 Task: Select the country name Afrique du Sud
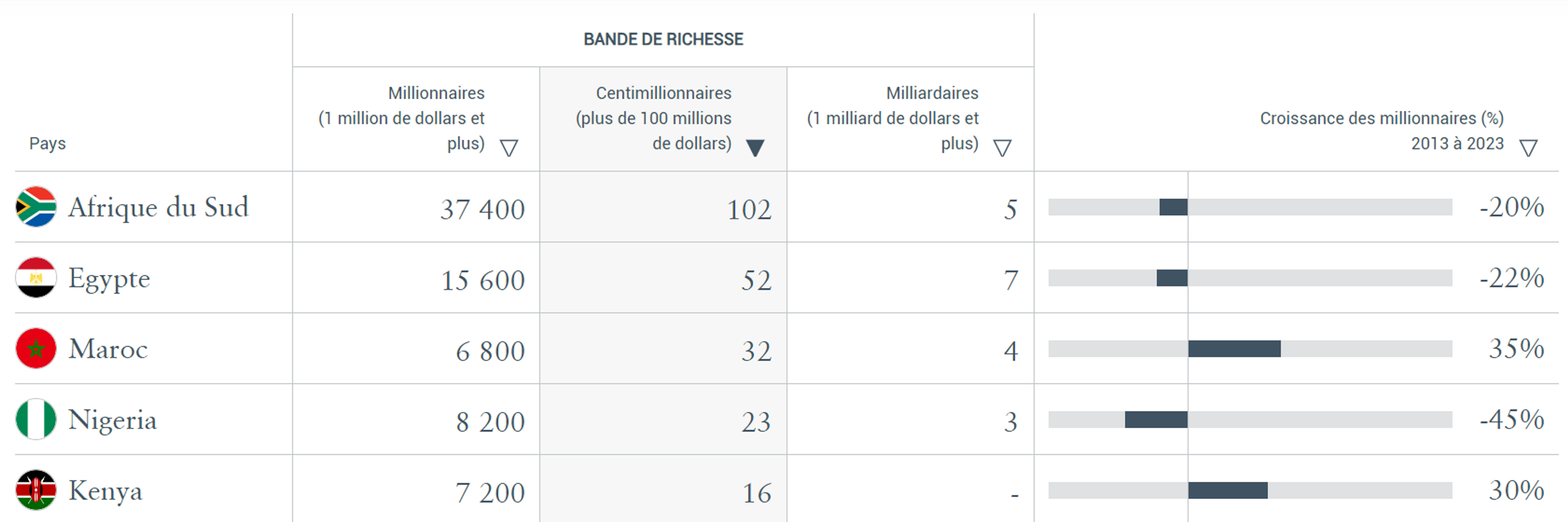click(x=160, y=208)
